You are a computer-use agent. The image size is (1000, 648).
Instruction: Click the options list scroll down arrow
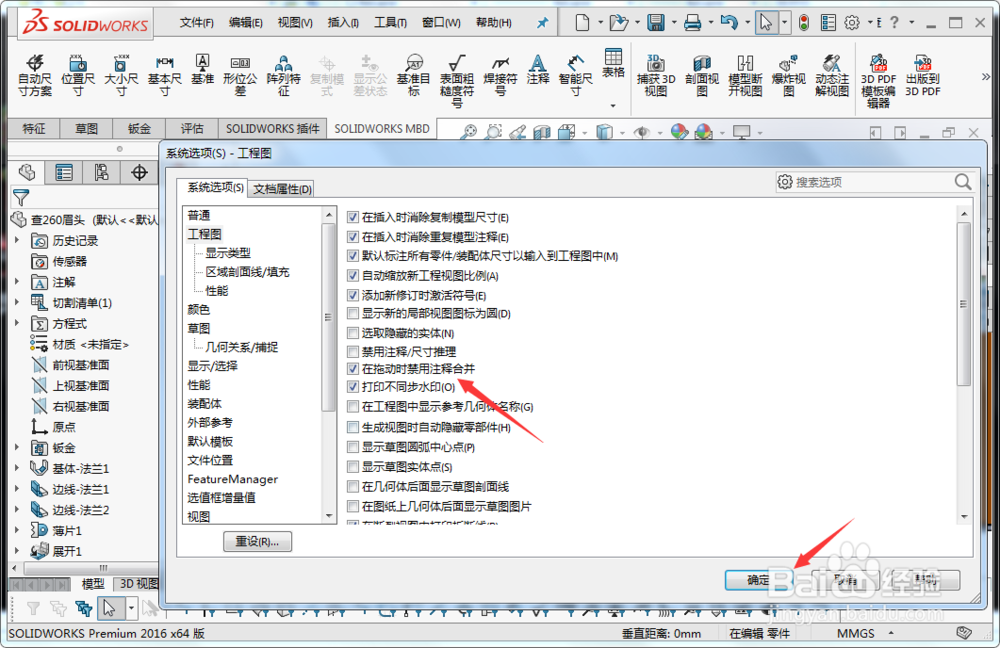coord(329,515)
